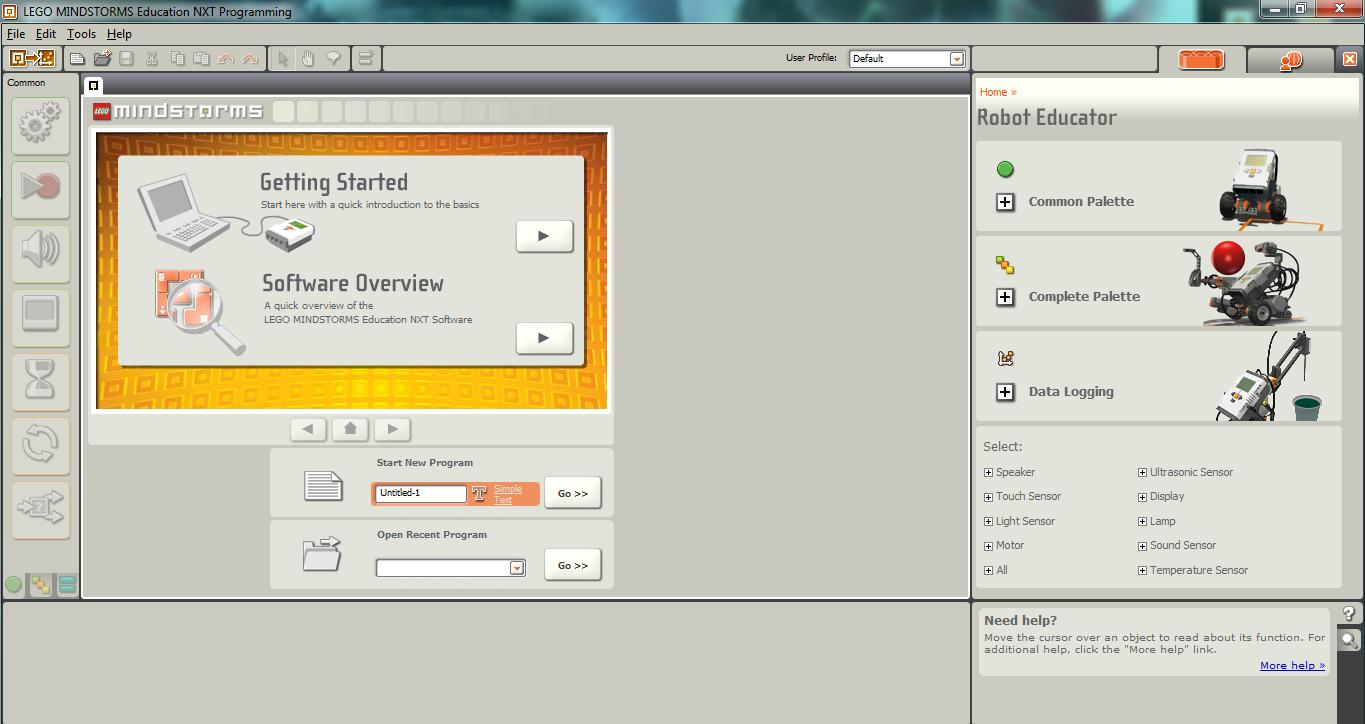Click the Redo arrow icon
This screenshot has width=1365, height=724.
click(x=250, y=59)
